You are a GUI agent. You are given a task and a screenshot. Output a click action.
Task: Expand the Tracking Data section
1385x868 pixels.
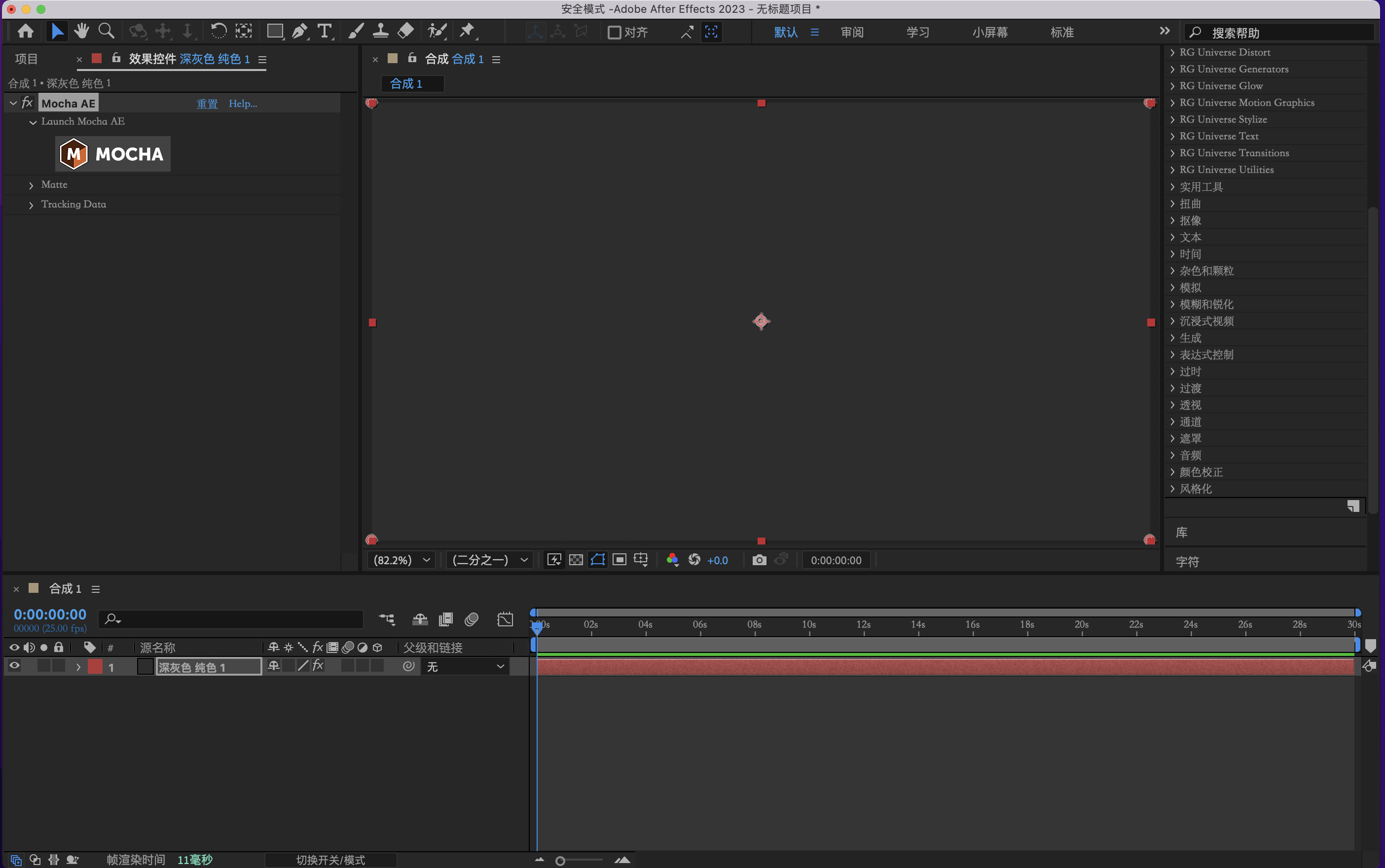31,205
